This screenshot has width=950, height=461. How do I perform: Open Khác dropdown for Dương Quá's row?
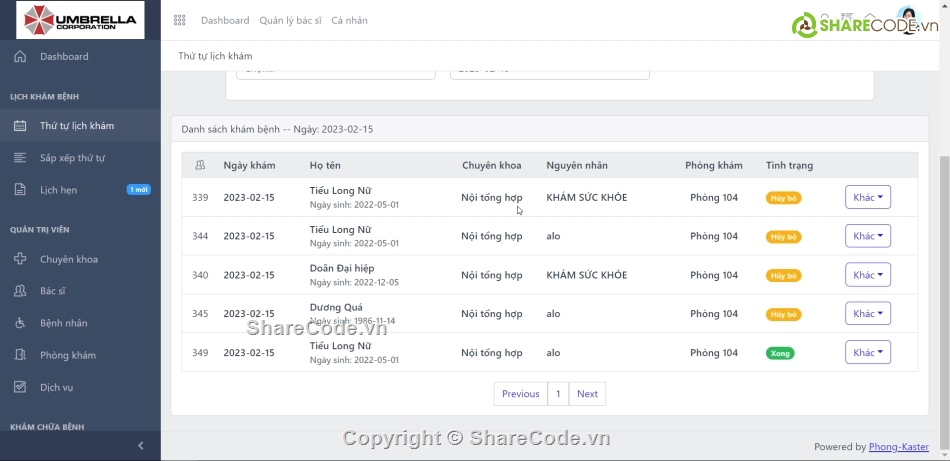tap(867, 314)
